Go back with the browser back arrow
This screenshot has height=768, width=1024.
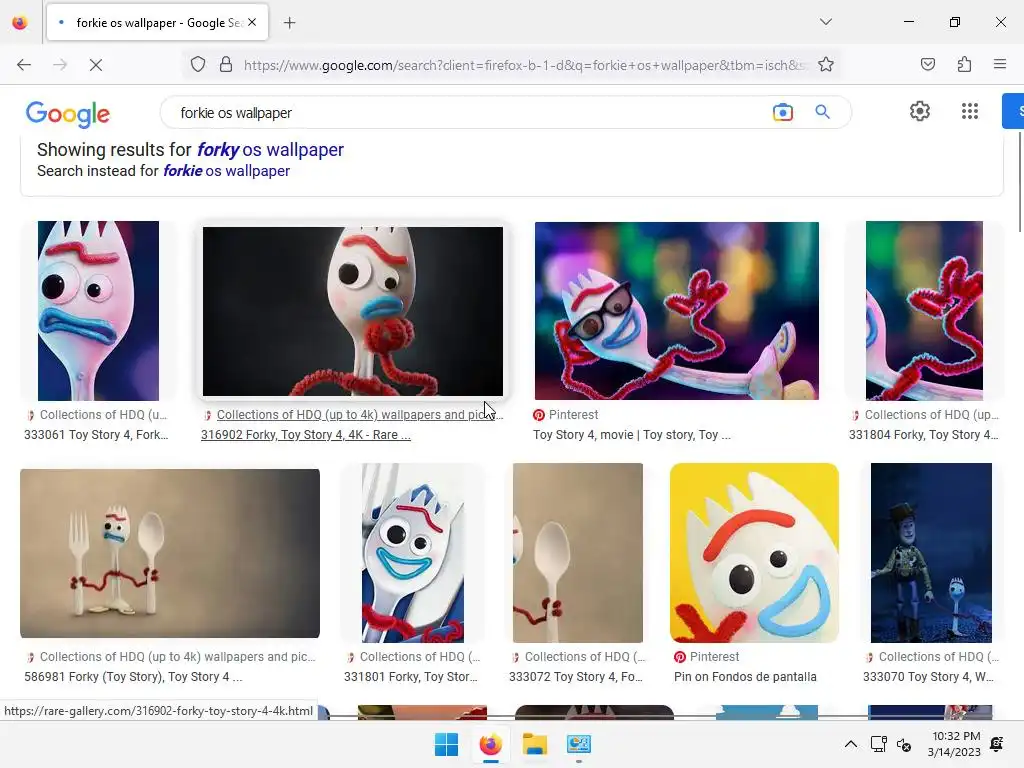[x=24, y=65]
